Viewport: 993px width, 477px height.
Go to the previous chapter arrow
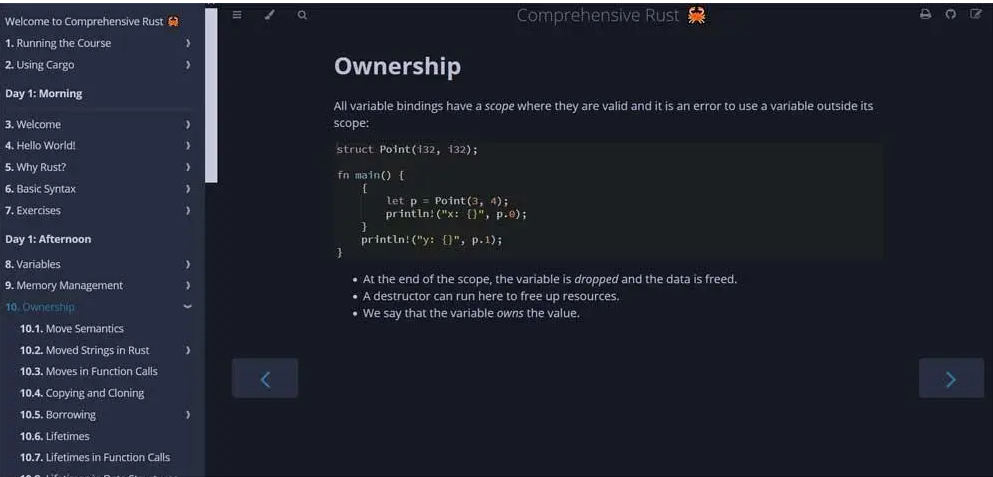[265, 378]
